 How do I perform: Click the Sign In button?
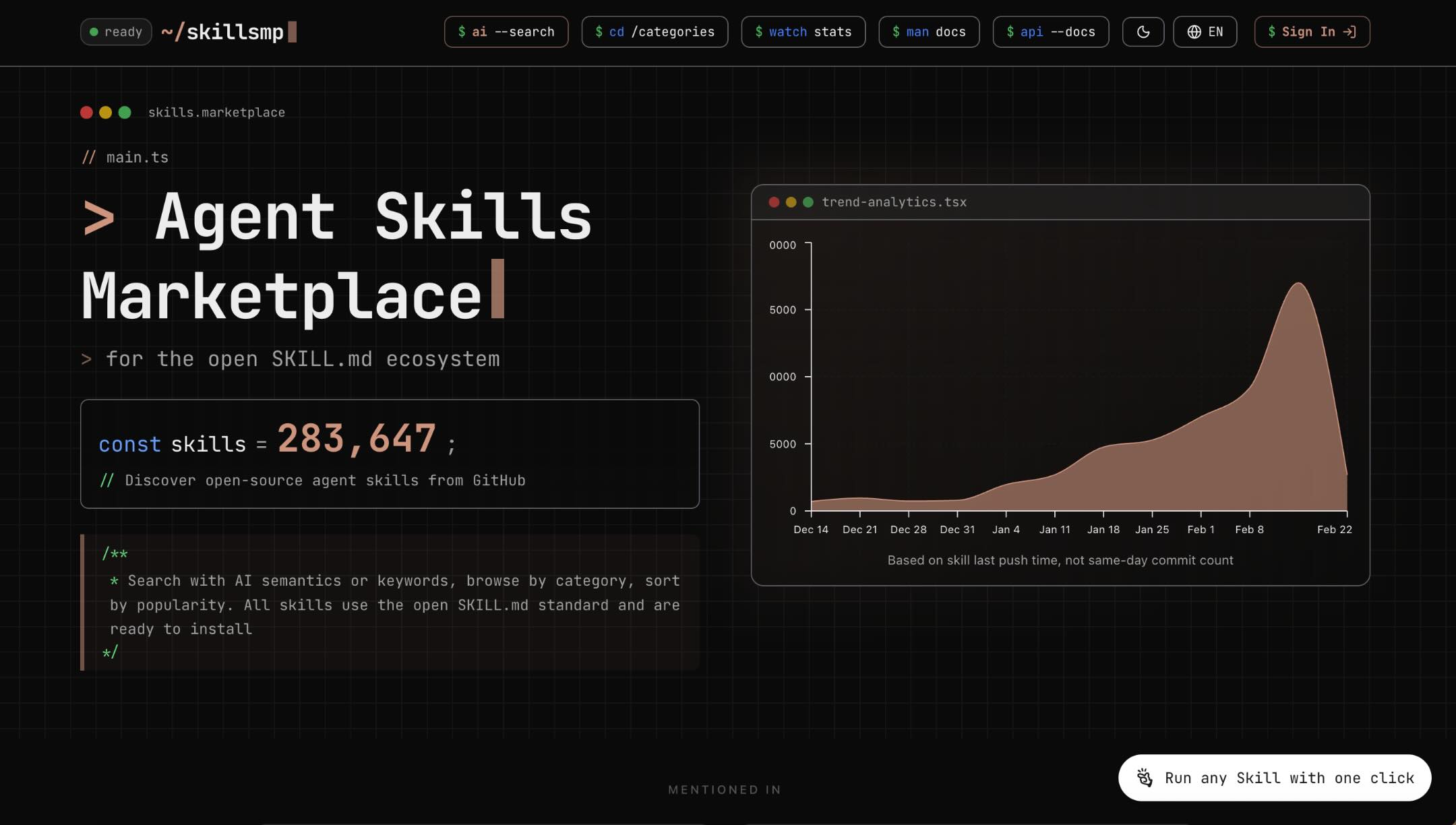click(1307, 32)
